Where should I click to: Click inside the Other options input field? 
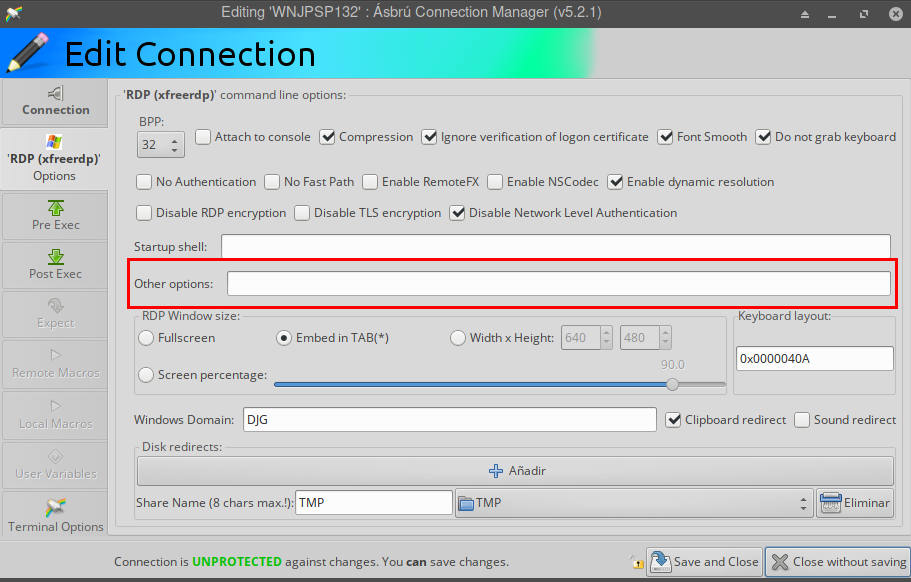point(550,283)
